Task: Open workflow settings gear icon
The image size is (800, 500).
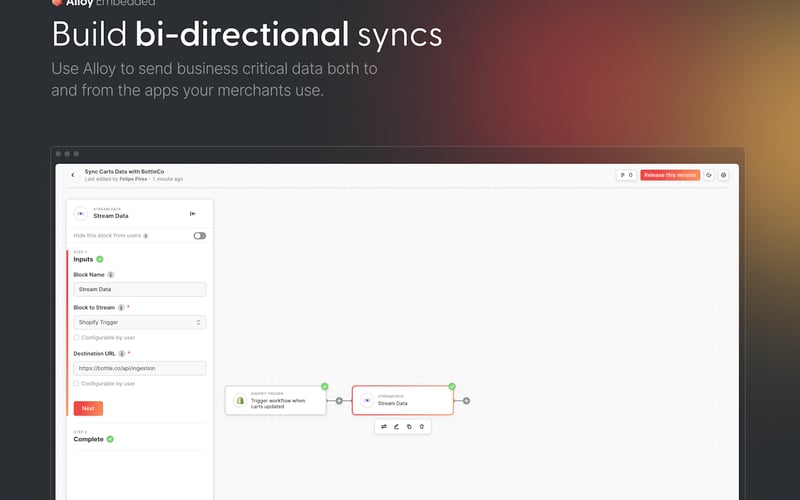Action: (x=723, y=175)
